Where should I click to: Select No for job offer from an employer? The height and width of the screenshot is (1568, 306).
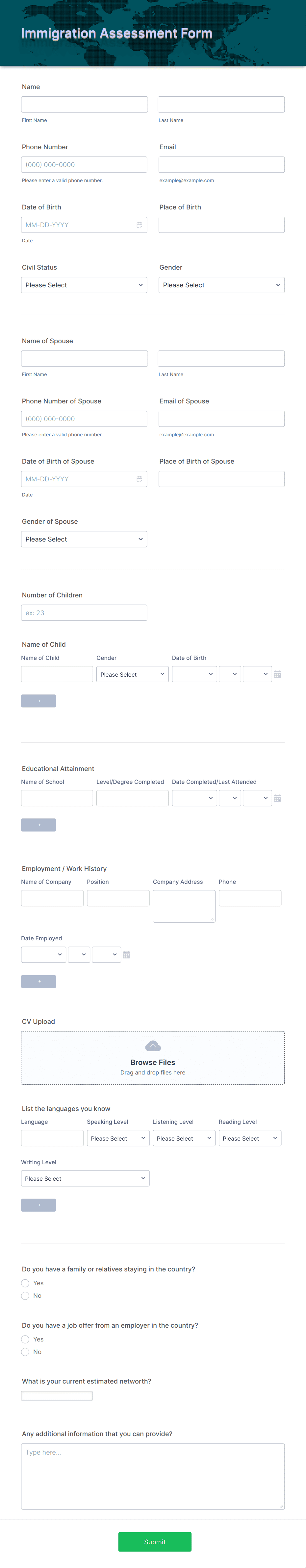(x=25, y=1352)
